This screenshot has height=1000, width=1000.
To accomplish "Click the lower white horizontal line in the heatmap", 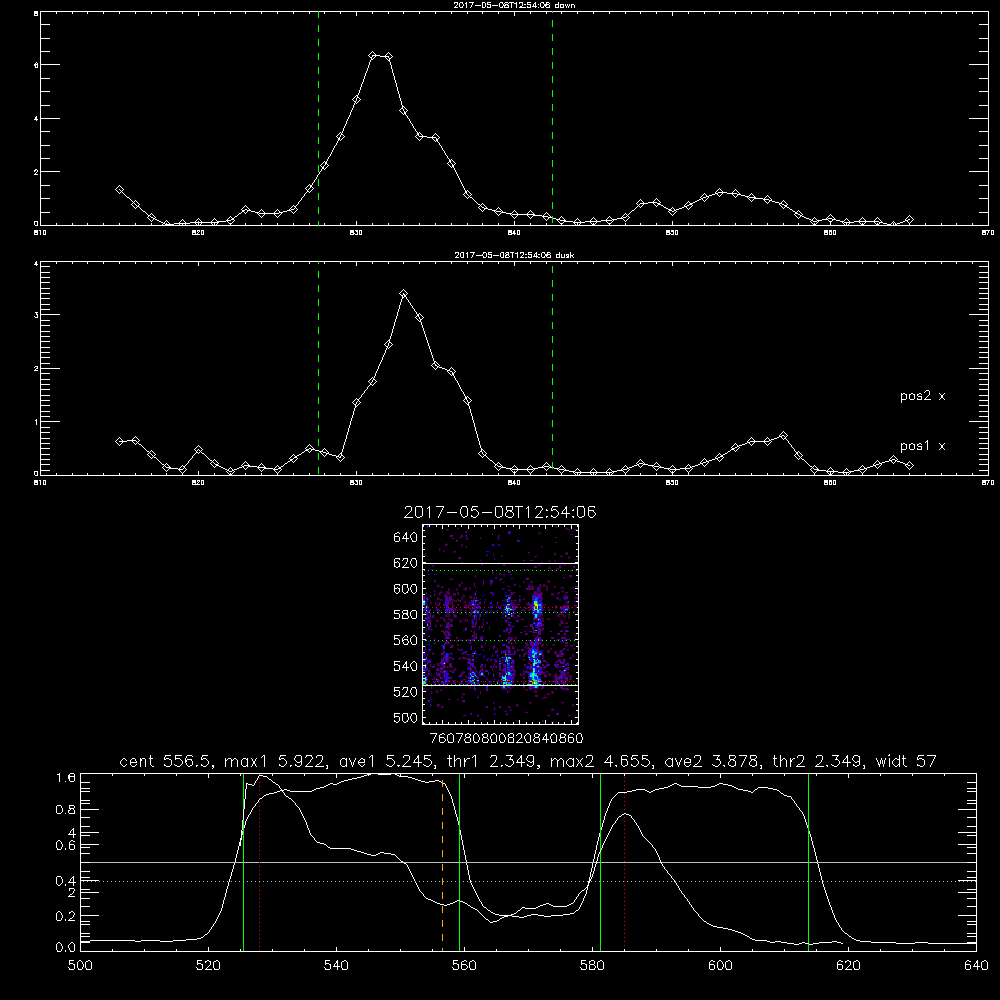I will (x=500, y=685).
